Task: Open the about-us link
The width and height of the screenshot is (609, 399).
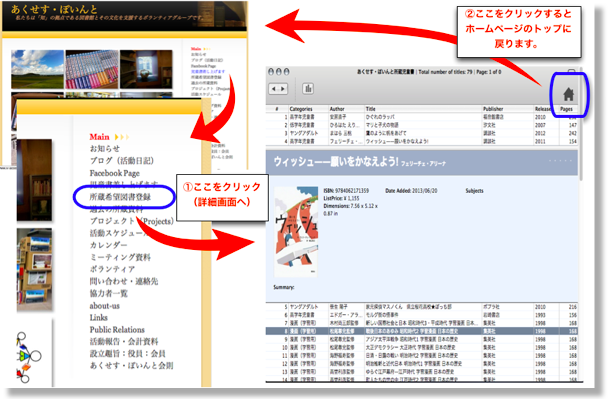Action: [x=104, y=306]
